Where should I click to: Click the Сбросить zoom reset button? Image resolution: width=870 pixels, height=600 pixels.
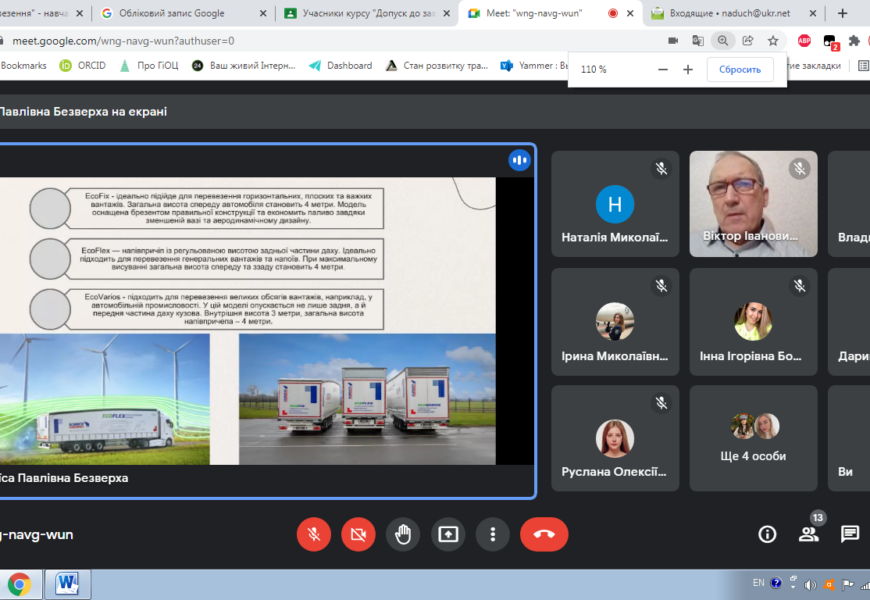point(739,69)
